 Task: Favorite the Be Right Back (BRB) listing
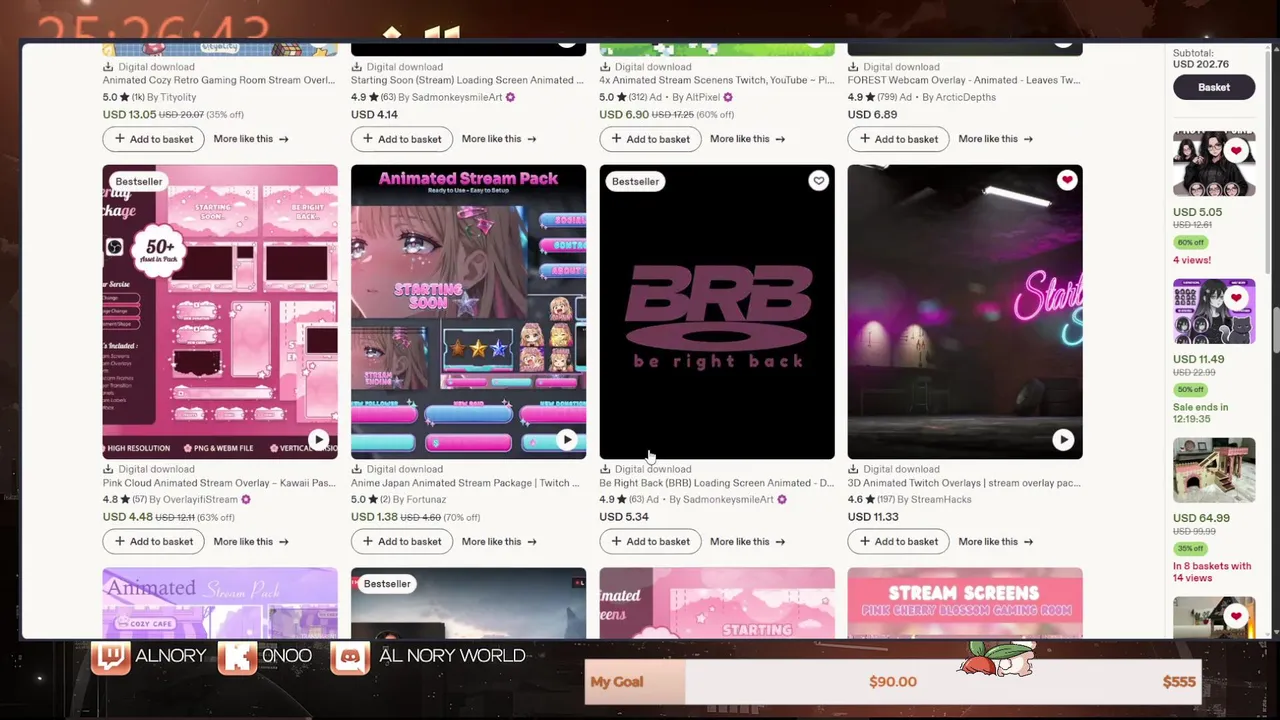[819, 181]
